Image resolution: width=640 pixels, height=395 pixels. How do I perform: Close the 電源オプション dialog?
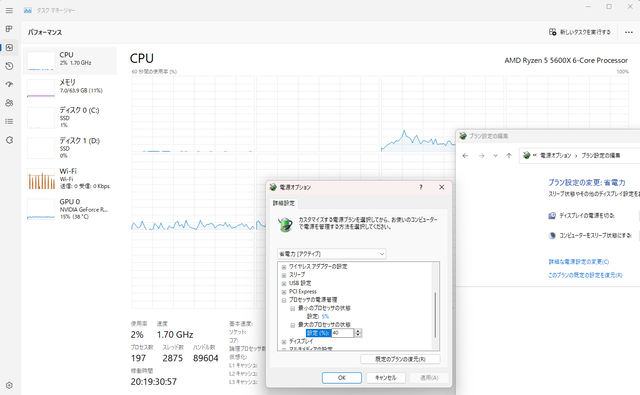442,187
